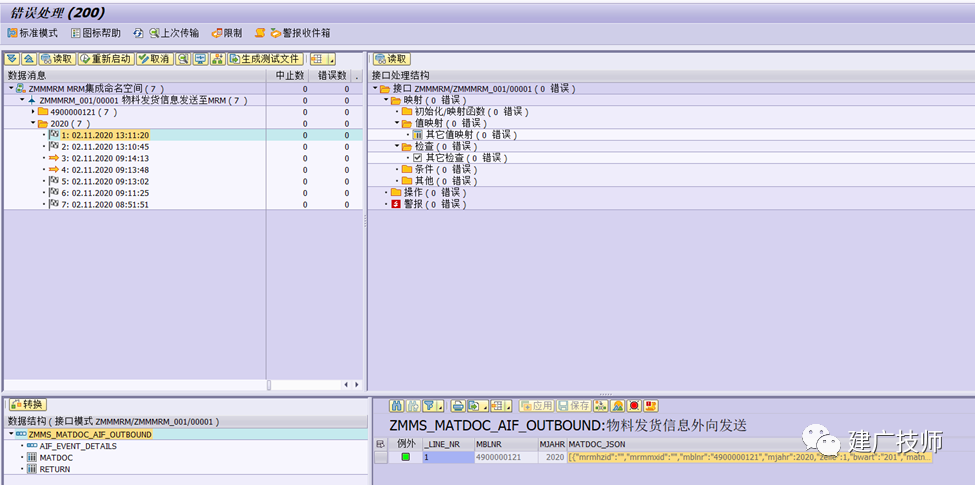Screen dimensions: 975x485
Task: Click the checkbox icon for 其它检查
Action: [x=418, y=158]
